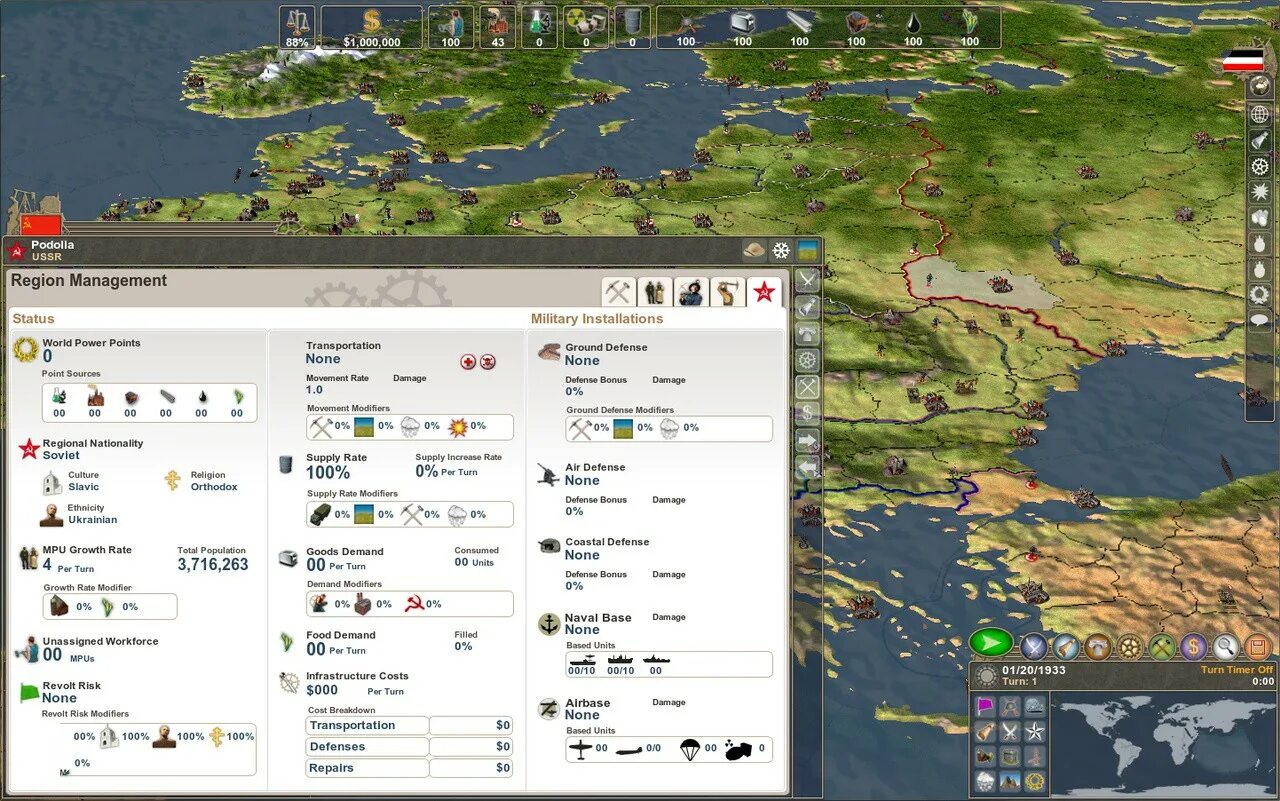Viewport: 1280px width, 801px height.
Task: Click the Transportation cost breakdown row
Action: pos(366,725)
